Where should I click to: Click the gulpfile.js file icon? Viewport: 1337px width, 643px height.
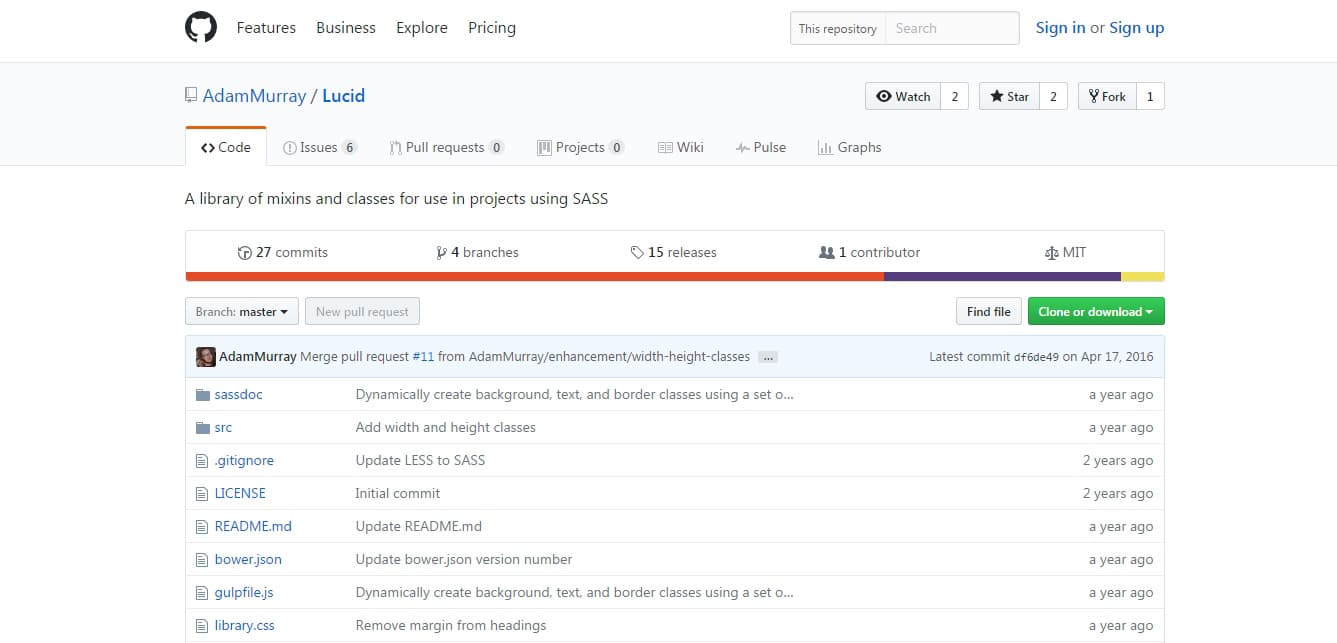coord(202,592)
